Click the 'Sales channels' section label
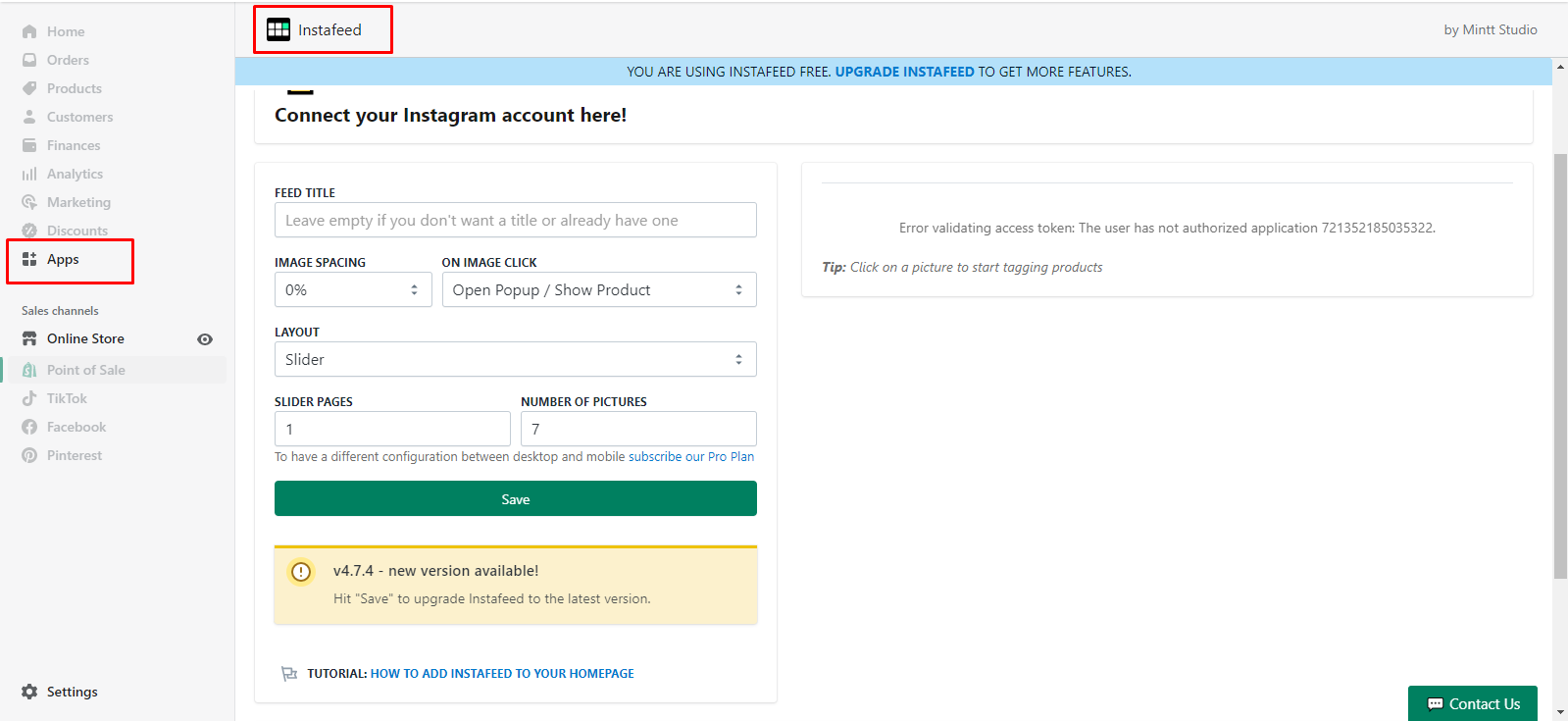 pos(60,311)
